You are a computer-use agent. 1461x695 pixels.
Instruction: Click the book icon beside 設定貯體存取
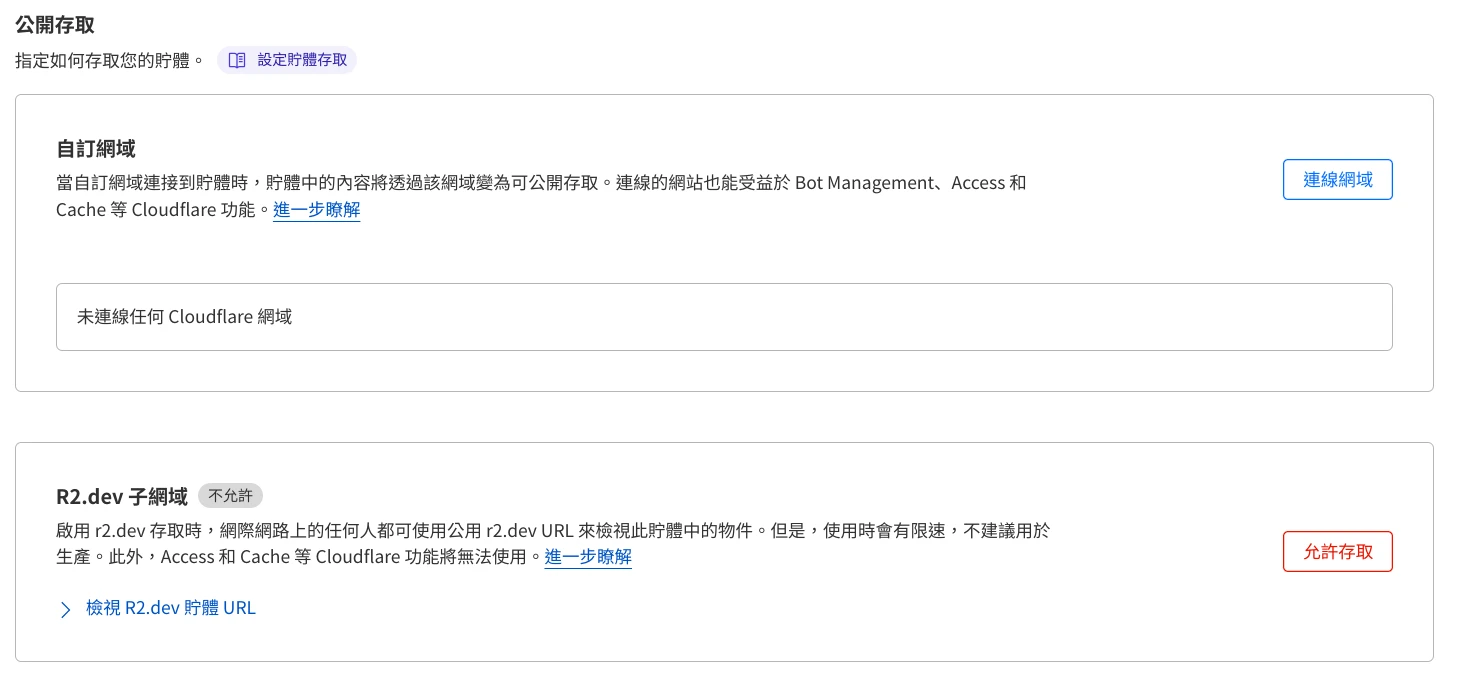tap(237, 60)
